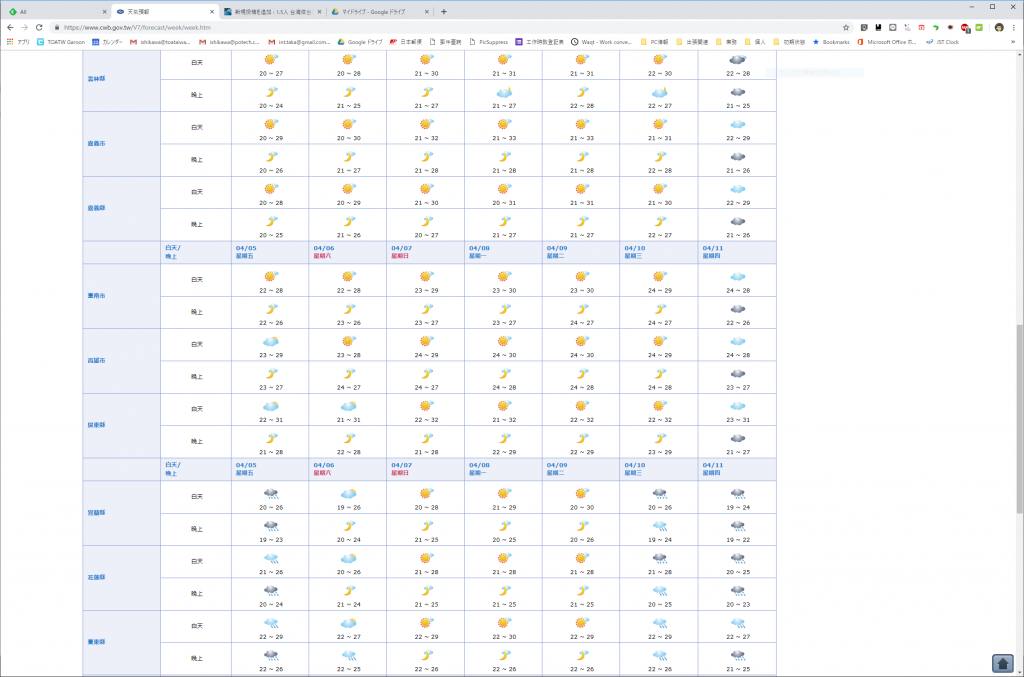The height and width of the screenshot is (677, 1024).
Task: Open the 屏東縣 region link
Action: (97, 425)
